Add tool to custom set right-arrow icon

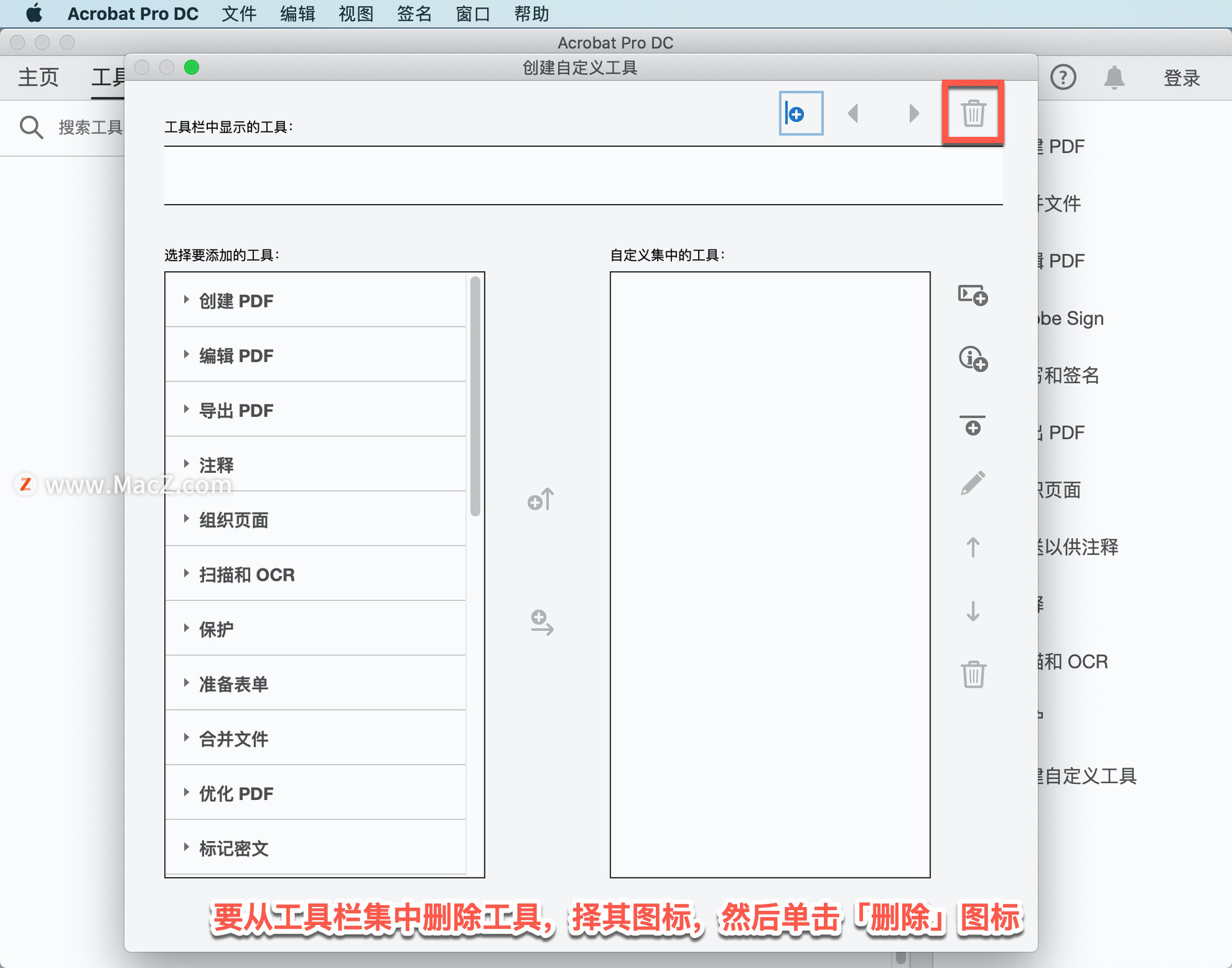click(542, 622)
